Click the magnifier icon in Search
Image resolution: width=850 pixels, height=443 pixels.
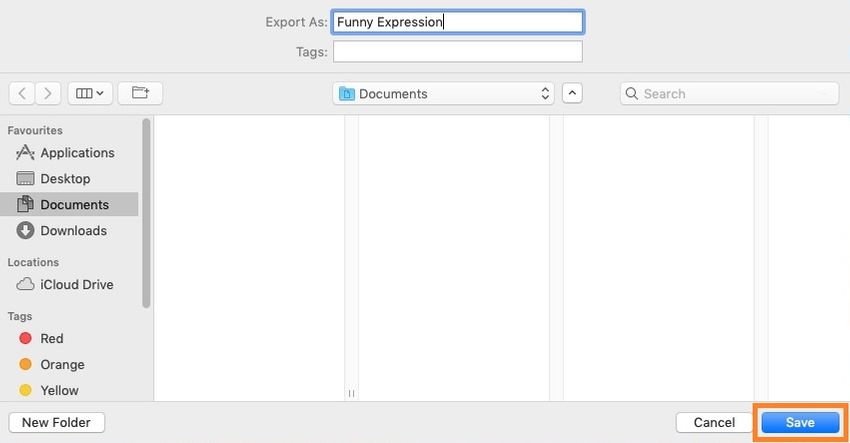pos(632,94)
